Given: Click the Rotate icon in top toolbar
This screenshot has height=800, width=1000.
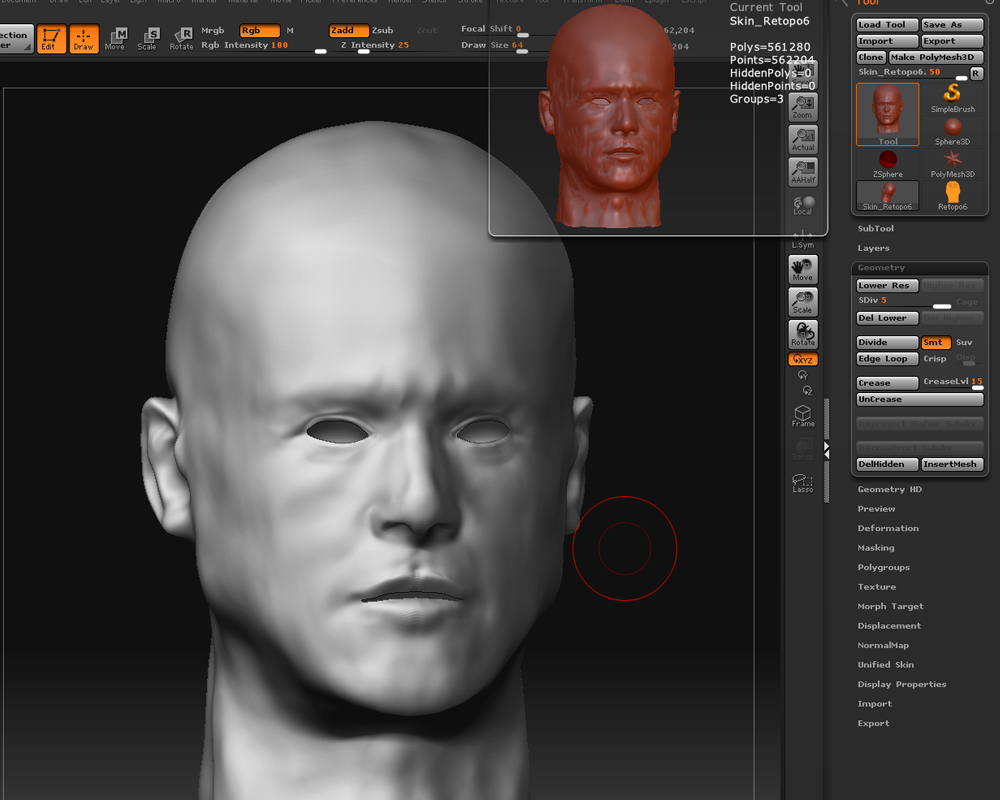Looking at the screenshot, I should (181, 38).
